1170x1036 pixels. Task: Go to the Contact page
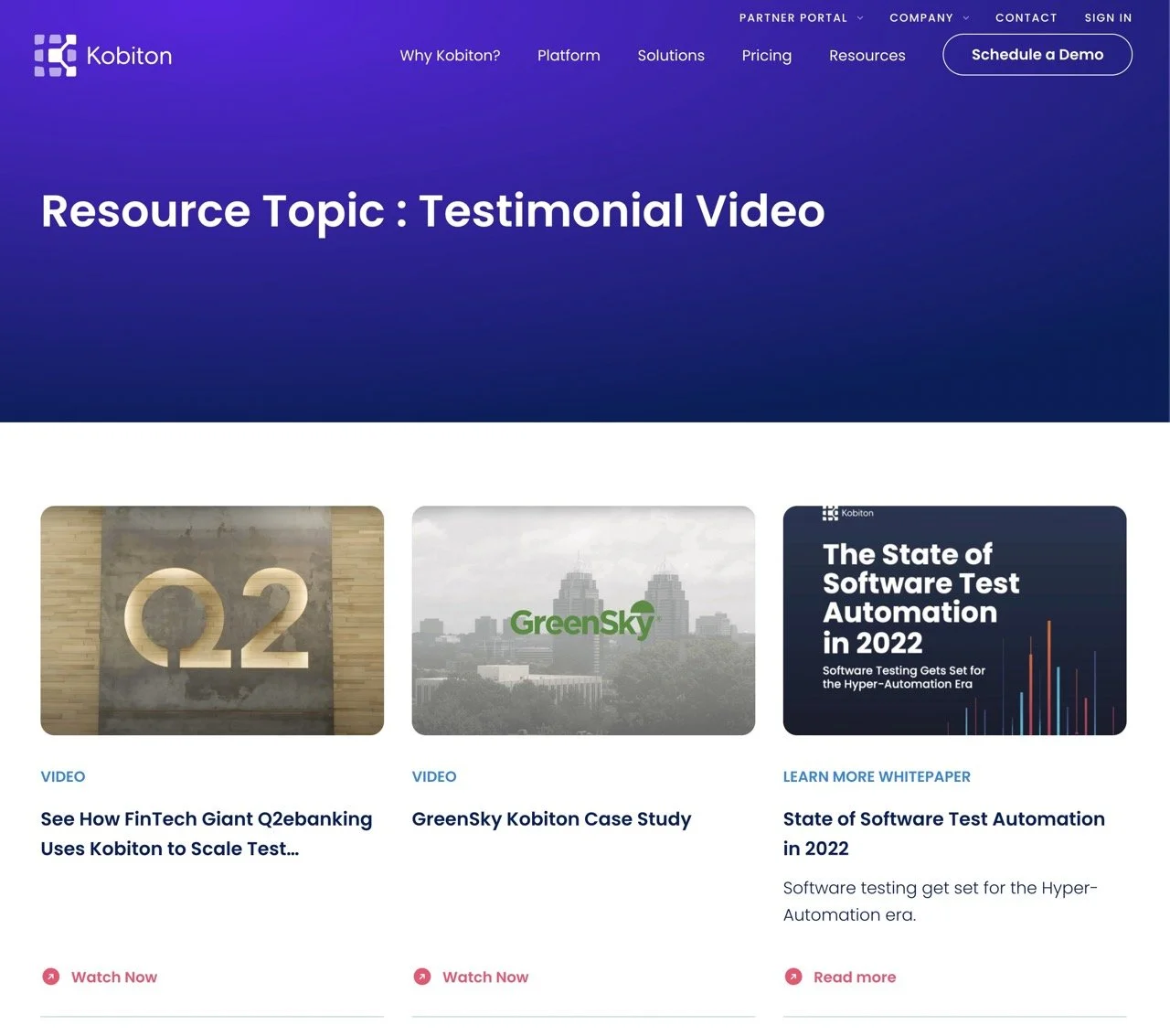pyautogui.click(x=1026, y=17)
